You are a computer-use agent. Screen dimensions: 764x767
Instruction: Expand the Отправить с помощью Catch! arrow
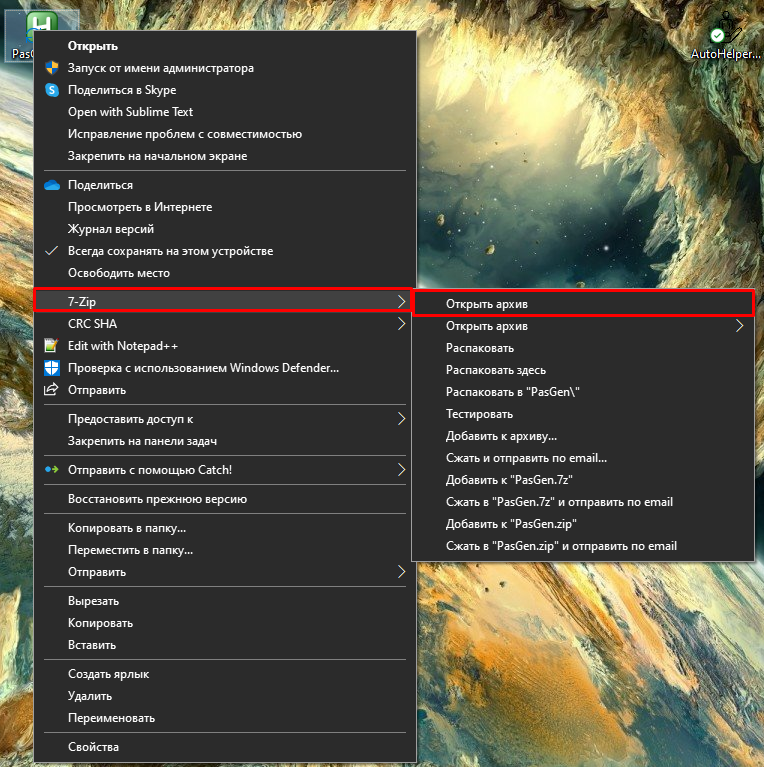click(401, 470)
